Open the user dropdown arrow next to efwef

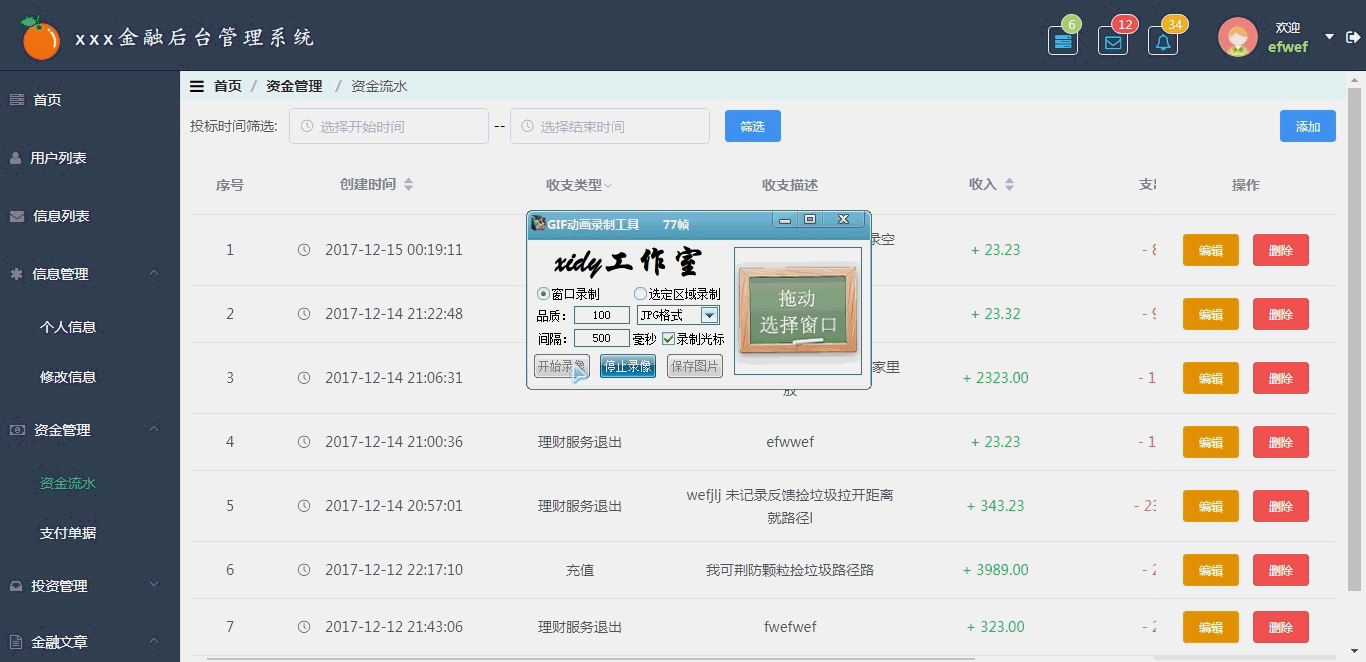(x=1329, y=37)
